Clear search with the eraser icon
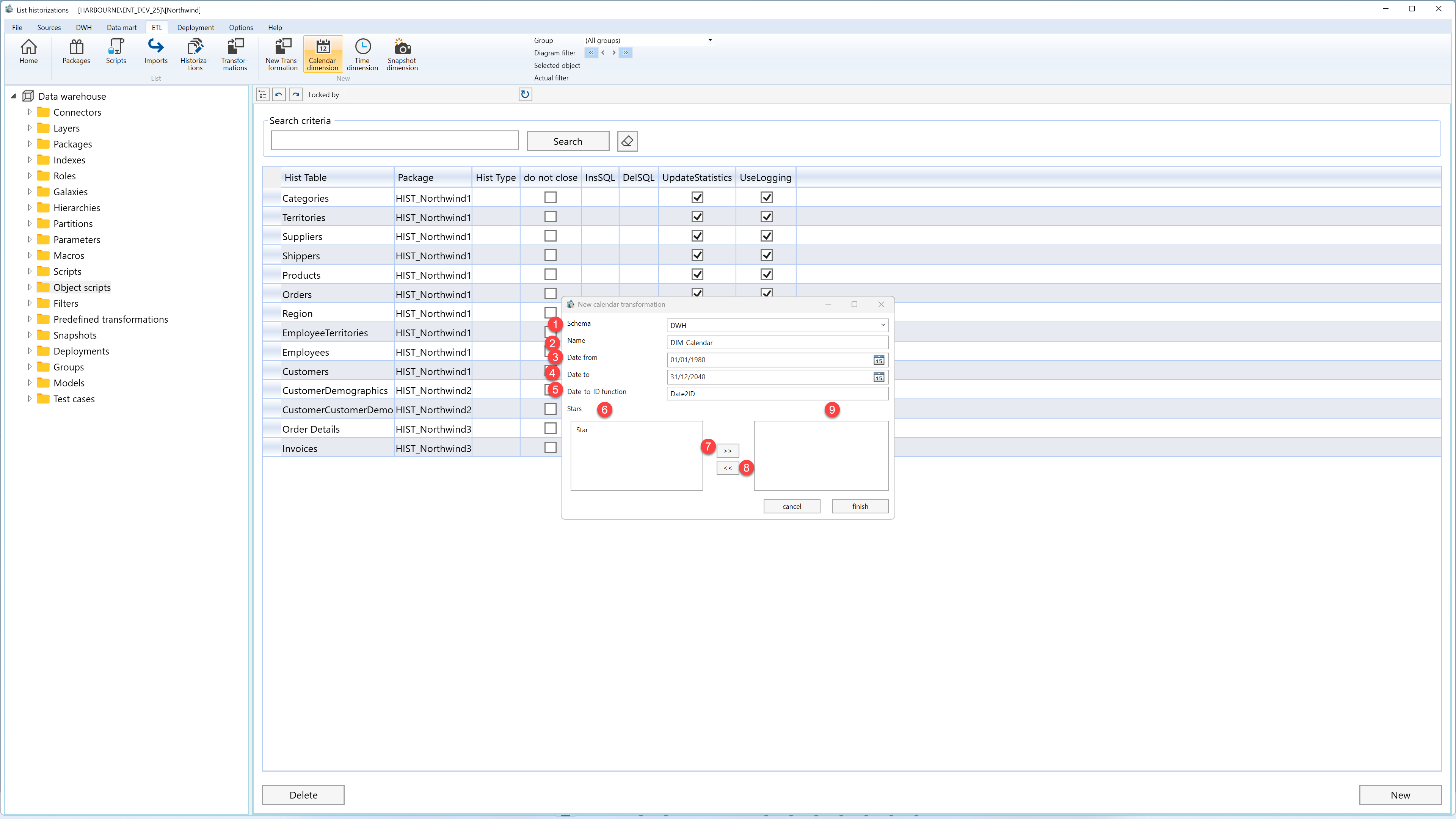 [628, 141]
